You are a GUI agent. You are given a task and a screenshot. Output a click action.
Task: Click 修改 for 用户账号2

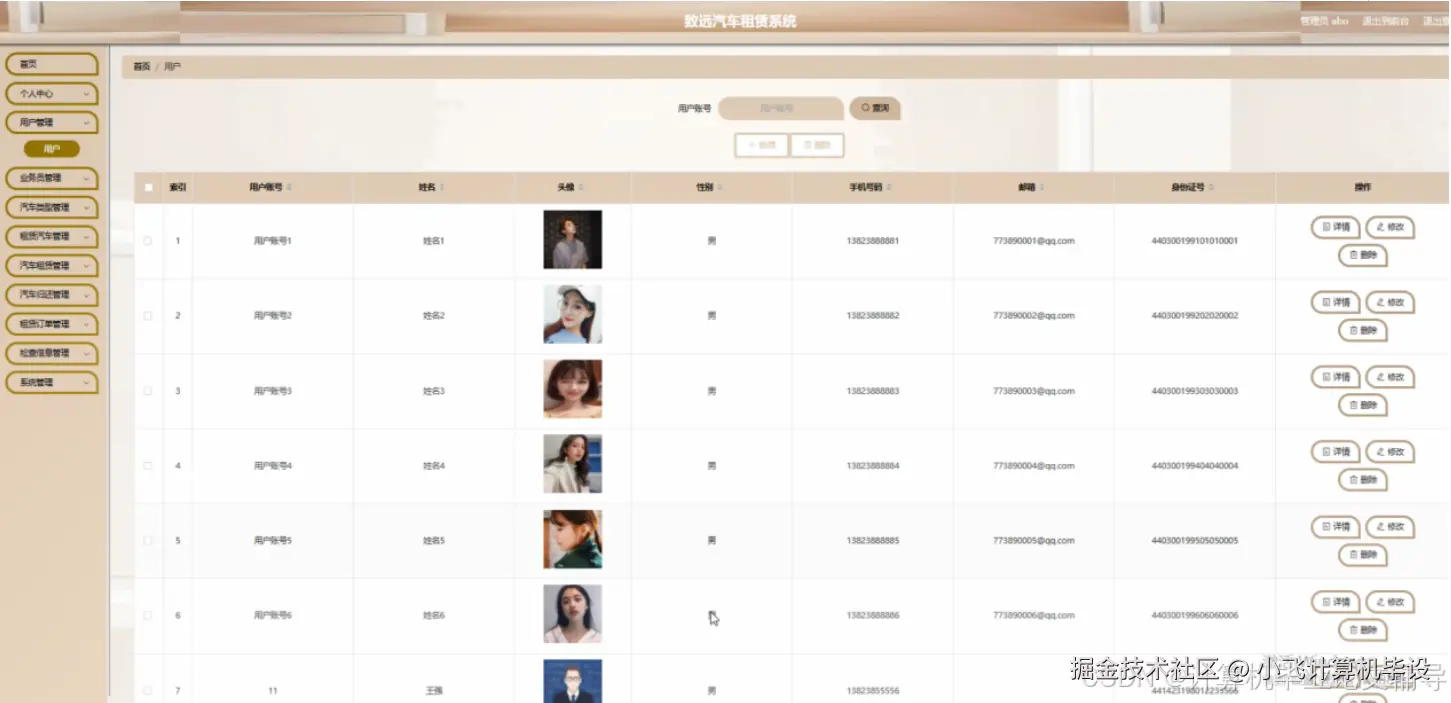coord(1390,302)
